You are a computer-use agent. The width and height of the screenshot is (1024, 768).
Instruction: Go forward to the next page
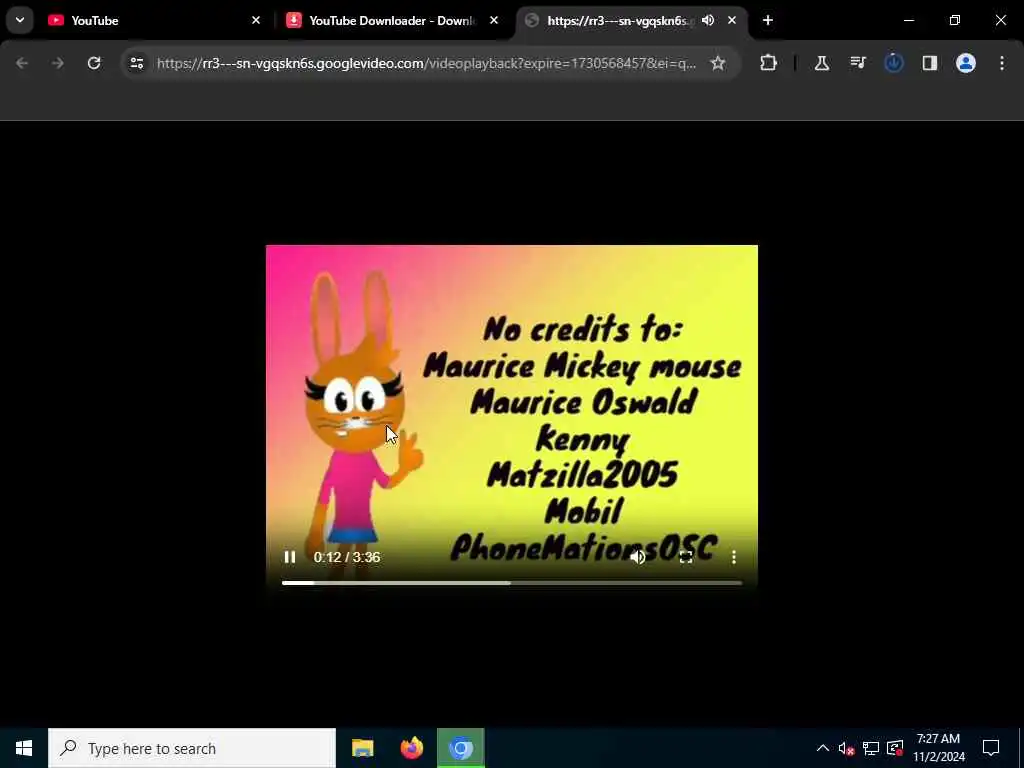click(58, 63)
